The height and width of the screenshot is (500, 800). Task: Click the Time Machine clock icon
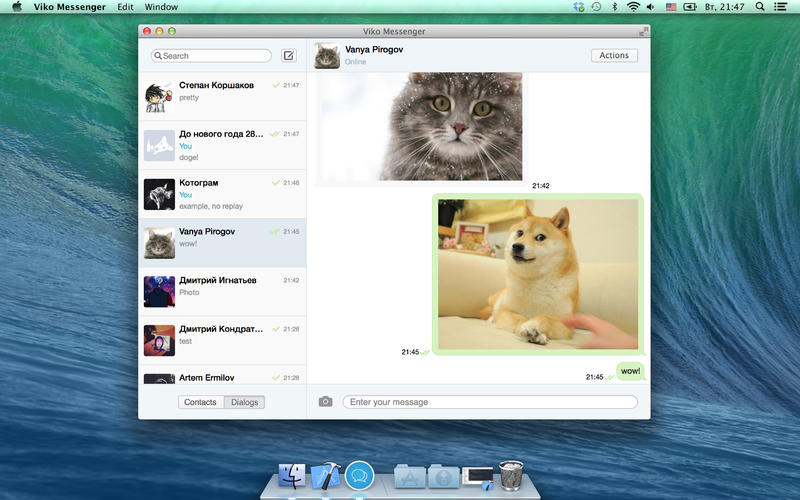596,7
